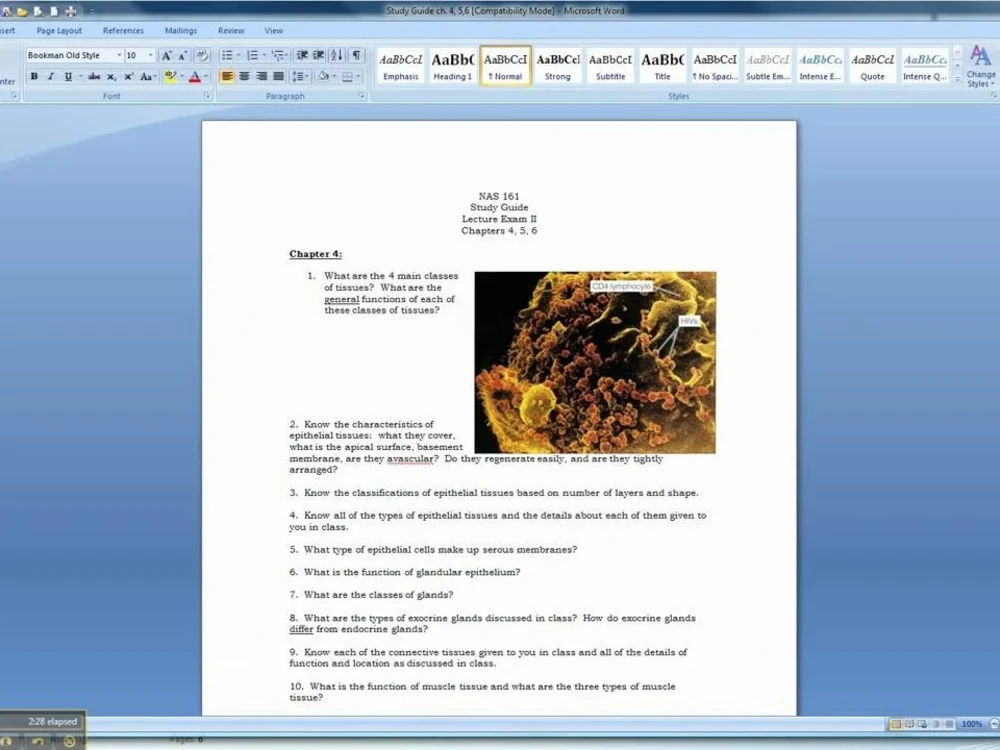Click the Shrink Font icon
1000x750 pixels.
[182, 55]
